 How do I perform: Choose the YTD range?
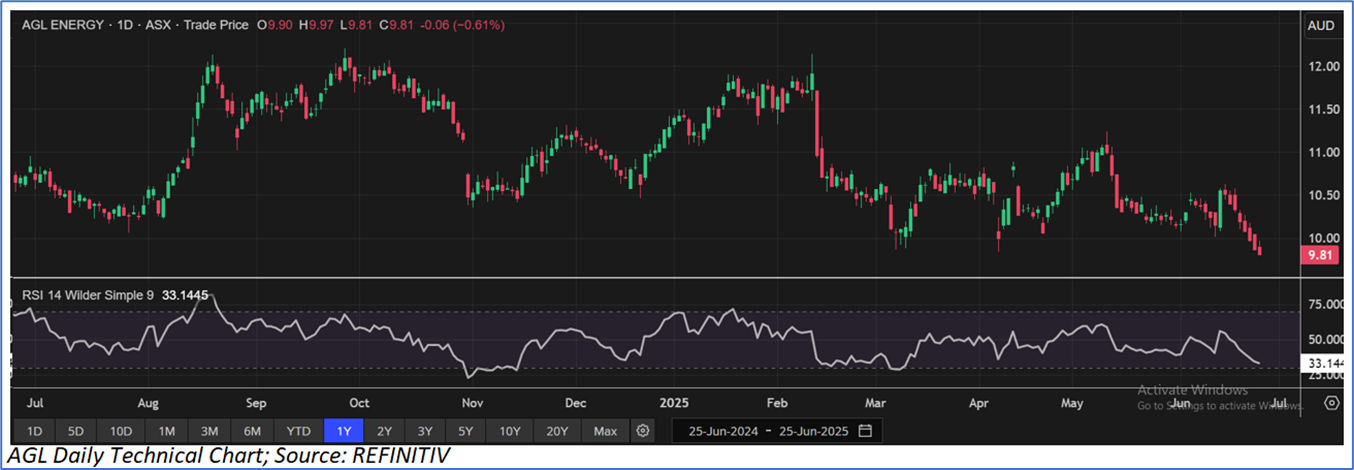click(298, 431)
